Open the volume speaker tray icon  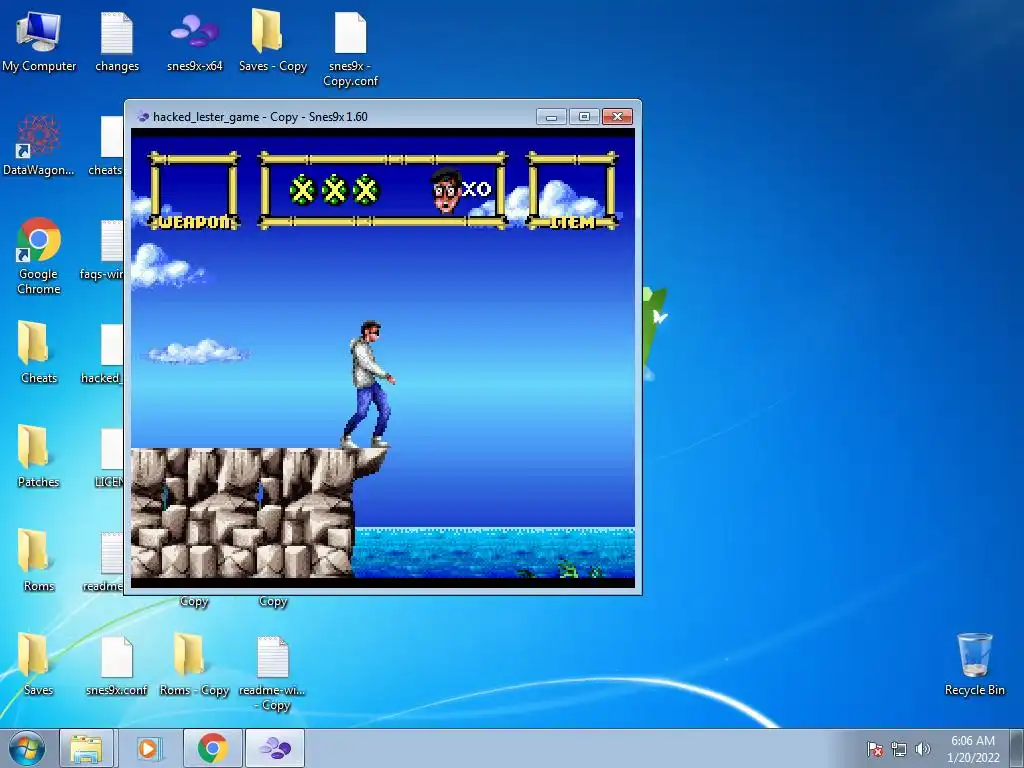[923, 749]
